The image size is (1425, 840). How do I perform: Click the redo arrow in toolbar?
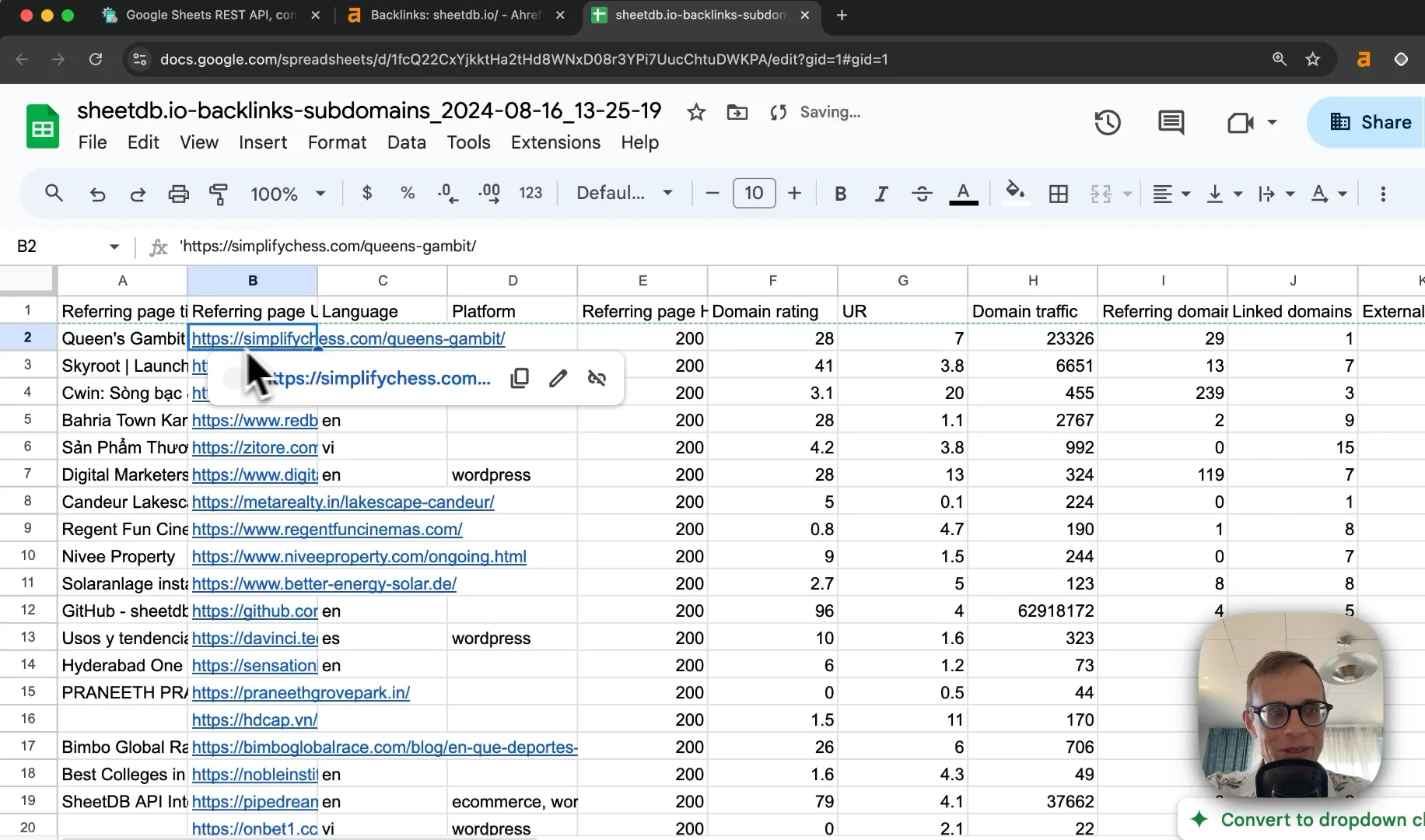[138, 194]
